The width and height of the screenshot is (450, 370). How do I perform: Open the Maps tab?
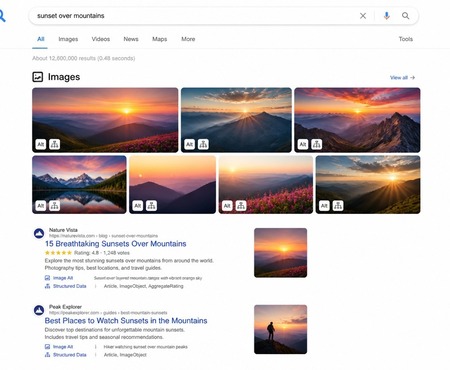click(x=160, y=39)
